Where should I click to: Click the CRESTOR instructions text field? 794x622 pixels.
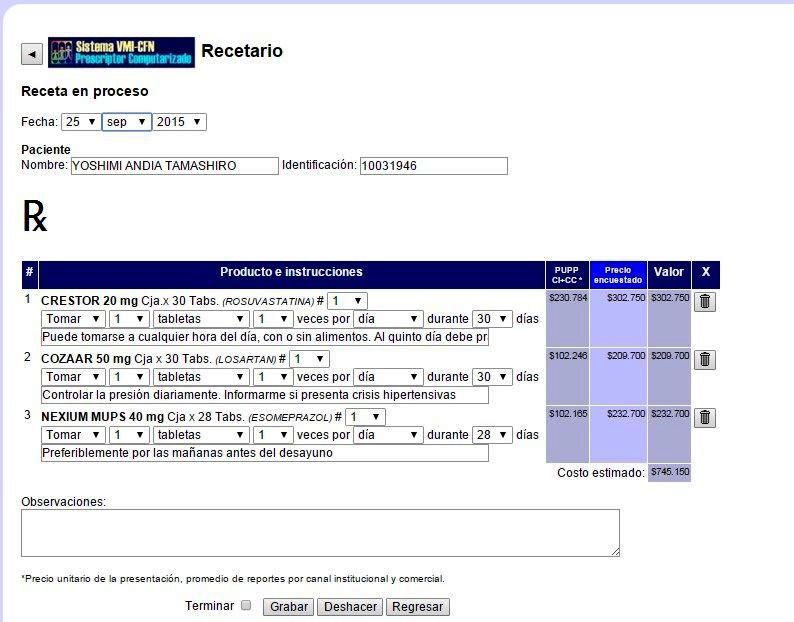(x=265, y=337)
